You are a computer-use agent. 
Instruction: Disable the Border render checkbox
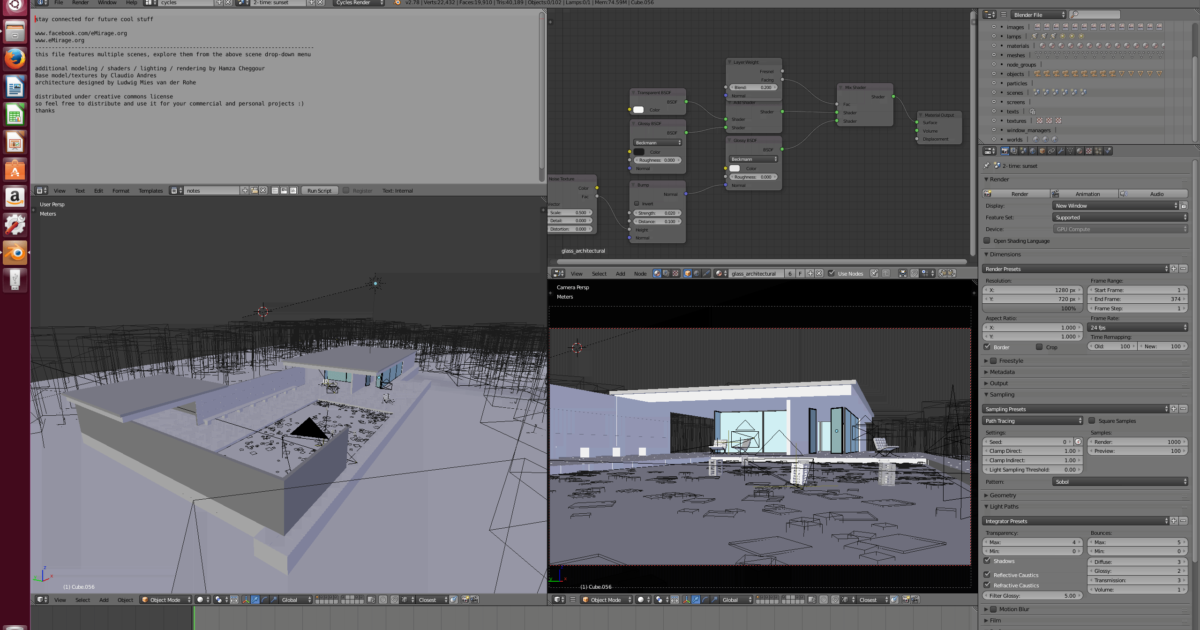tap(986, 347)
